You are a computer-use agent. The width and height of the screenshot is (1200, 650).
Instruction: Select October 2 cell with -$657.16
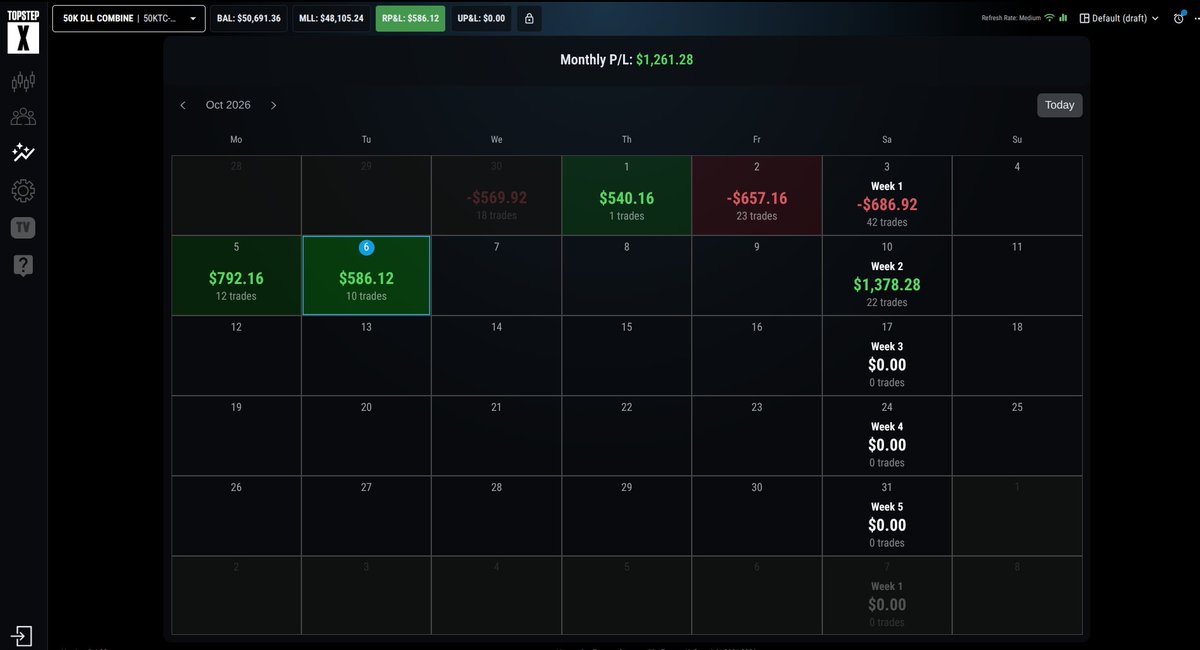[757, 196]
